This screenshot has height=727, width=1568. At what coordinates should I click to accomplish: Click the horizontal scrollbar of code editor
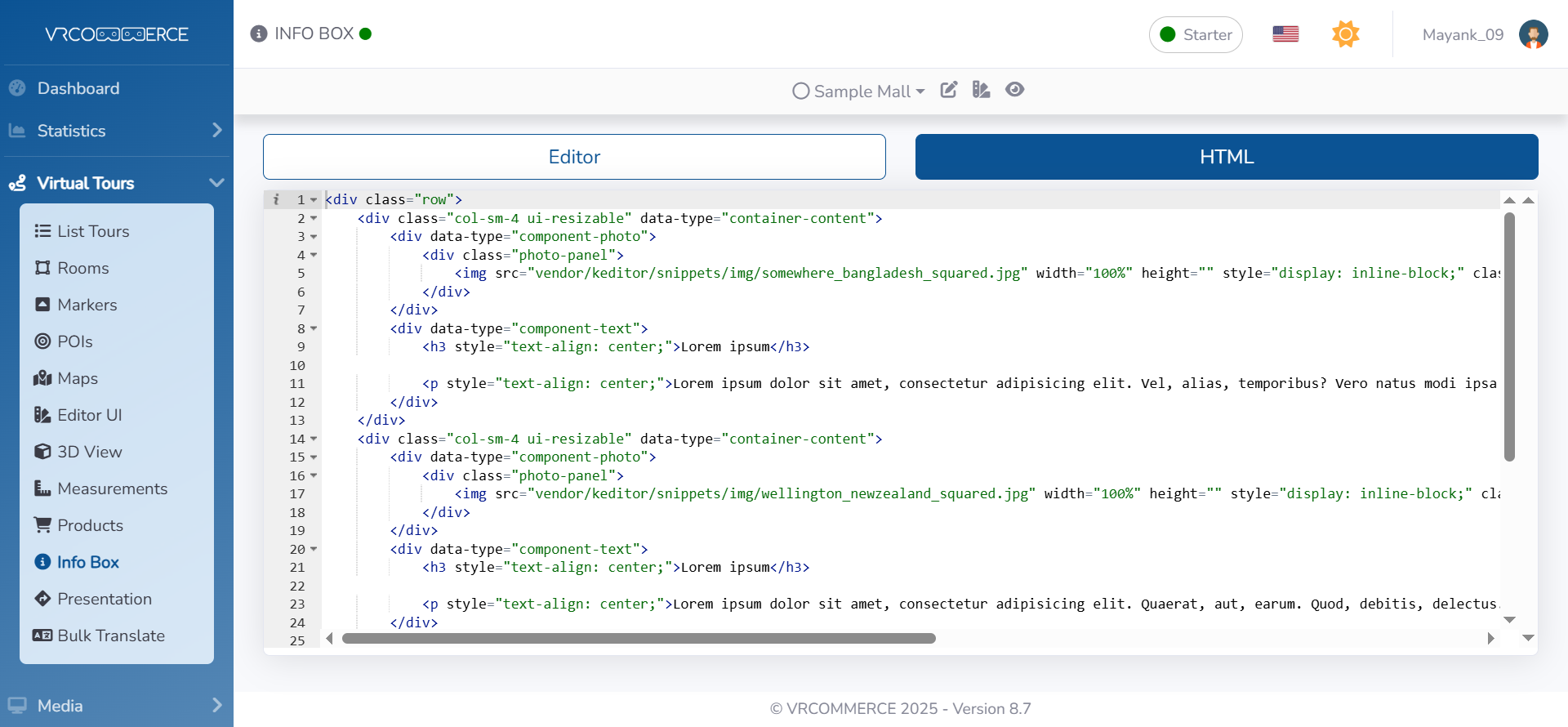pyautogui.click(x=639, y=639)
